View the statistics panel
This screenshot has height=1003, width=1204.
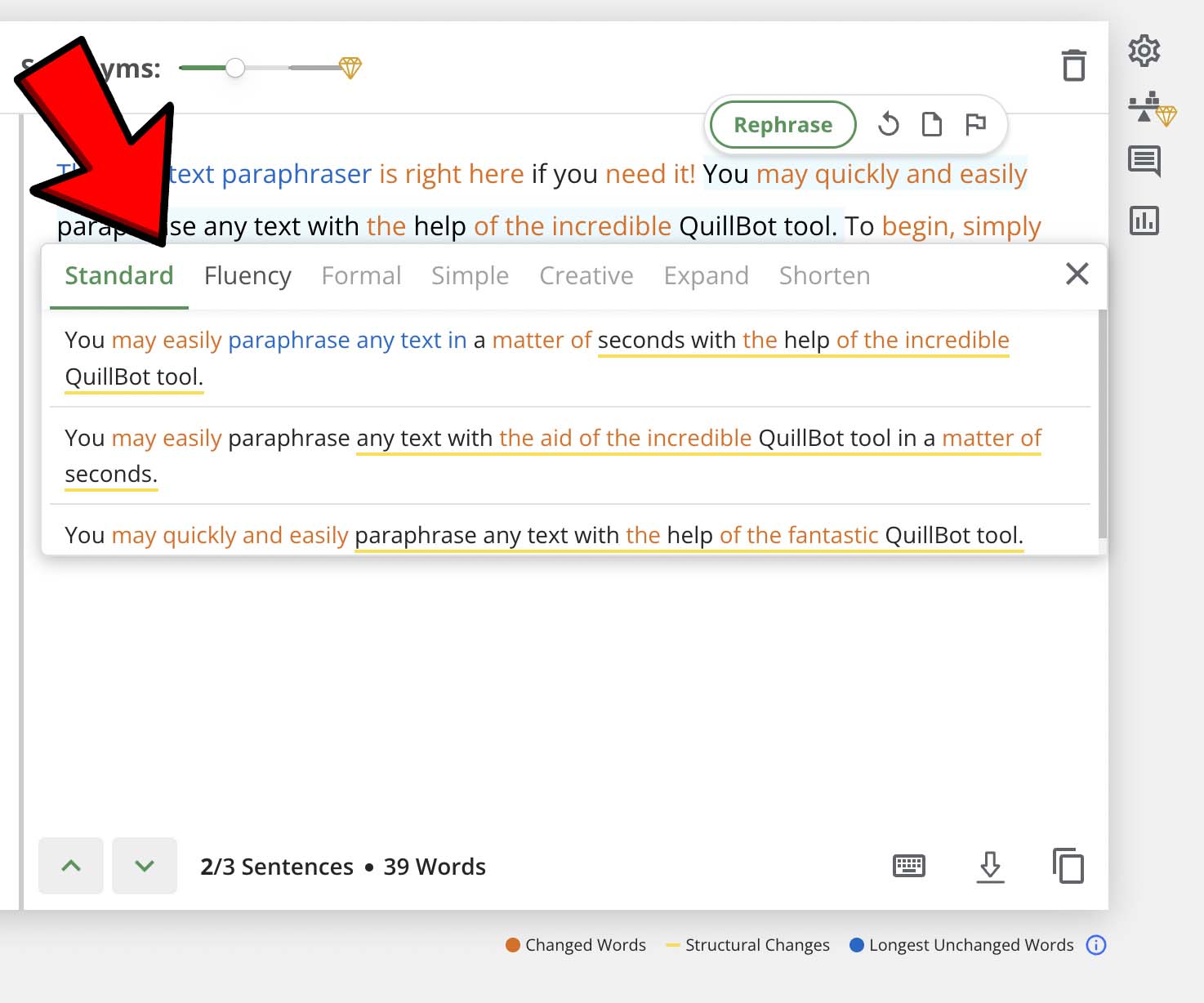[1144, 220]
